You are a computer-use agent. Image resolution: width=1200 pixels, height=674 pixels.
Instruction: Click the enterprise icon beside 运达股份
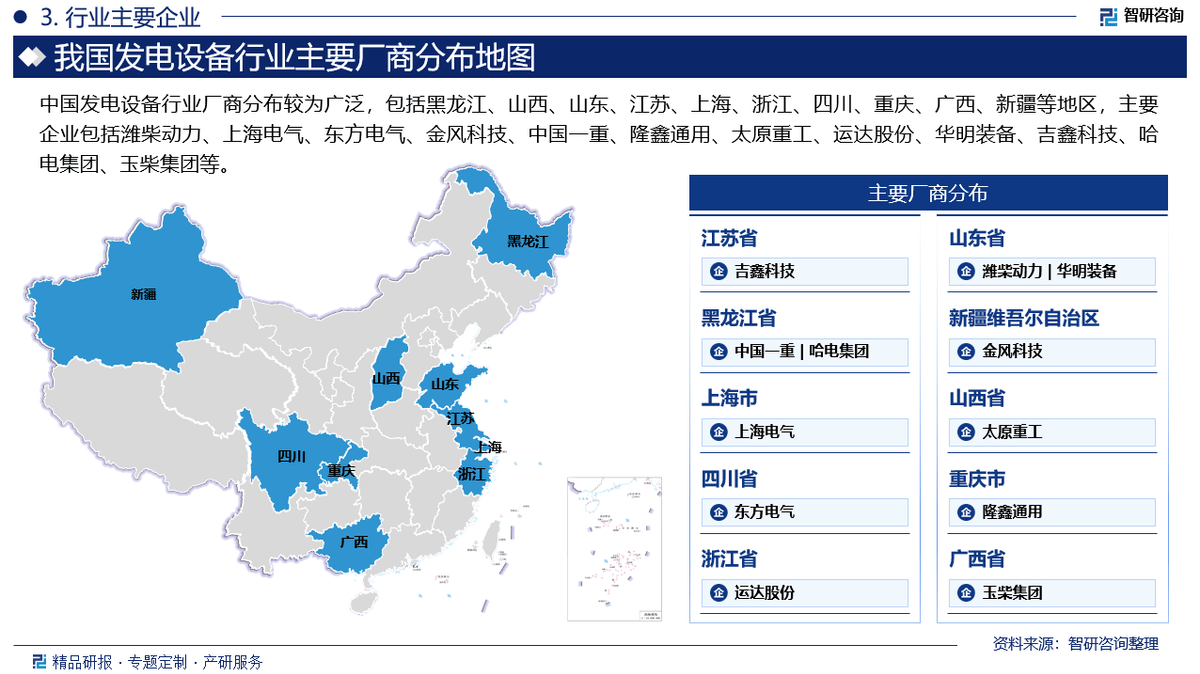pos(718,593)
